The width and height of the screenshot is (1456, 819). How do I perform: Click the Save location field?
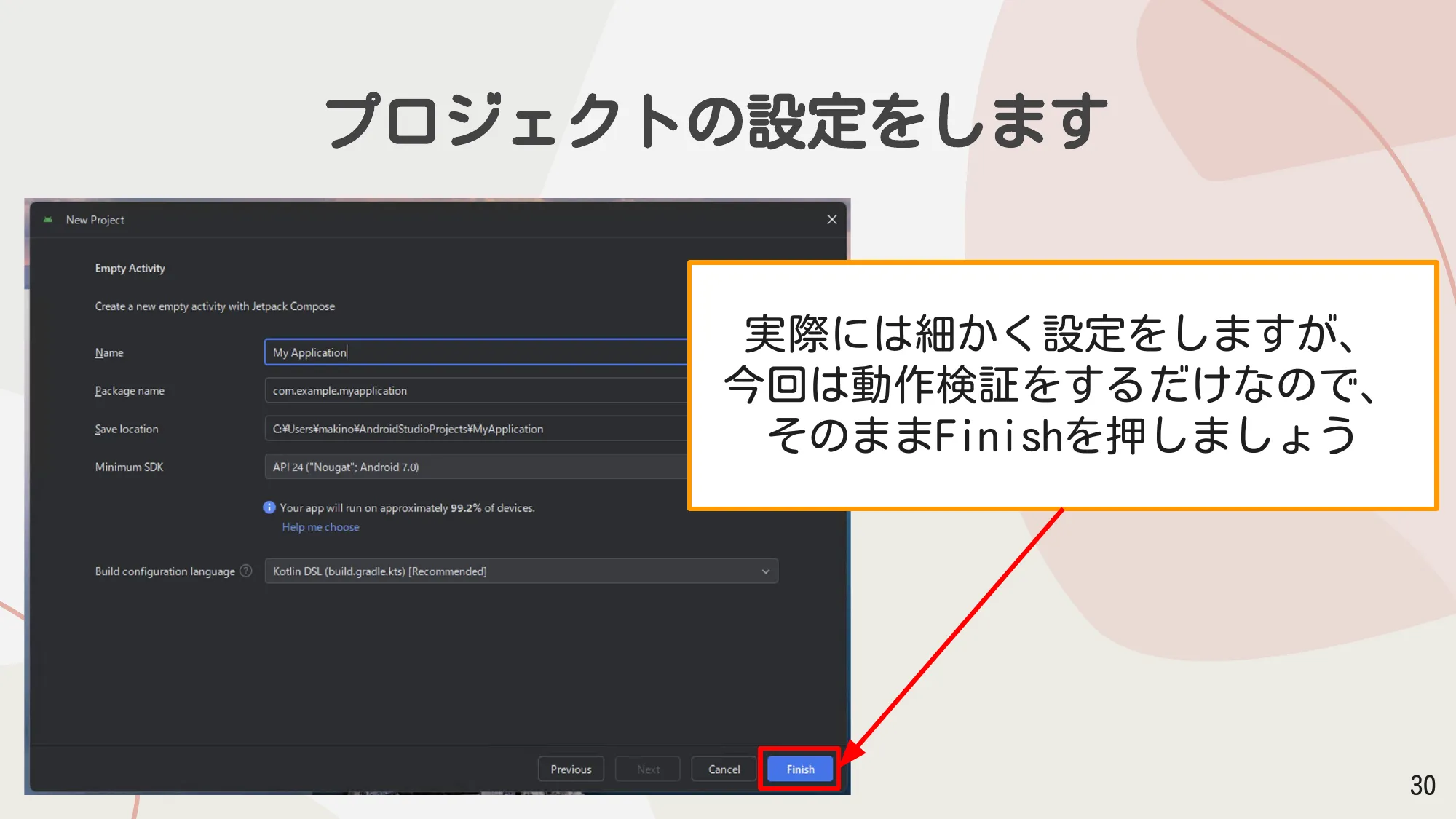[477, 429]
